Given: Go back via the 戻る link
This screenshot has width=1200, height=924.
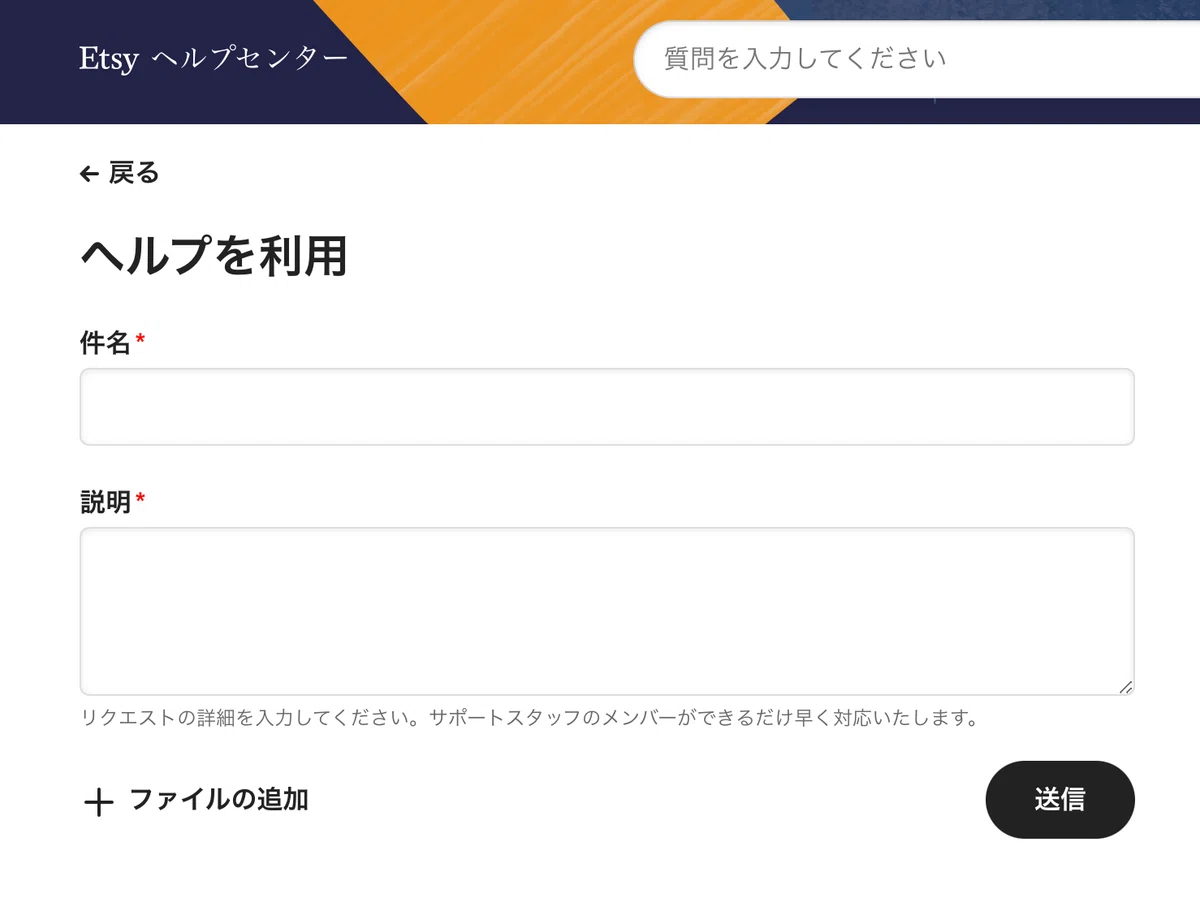Looking at the screenshot, I should (x=134, y=173).
